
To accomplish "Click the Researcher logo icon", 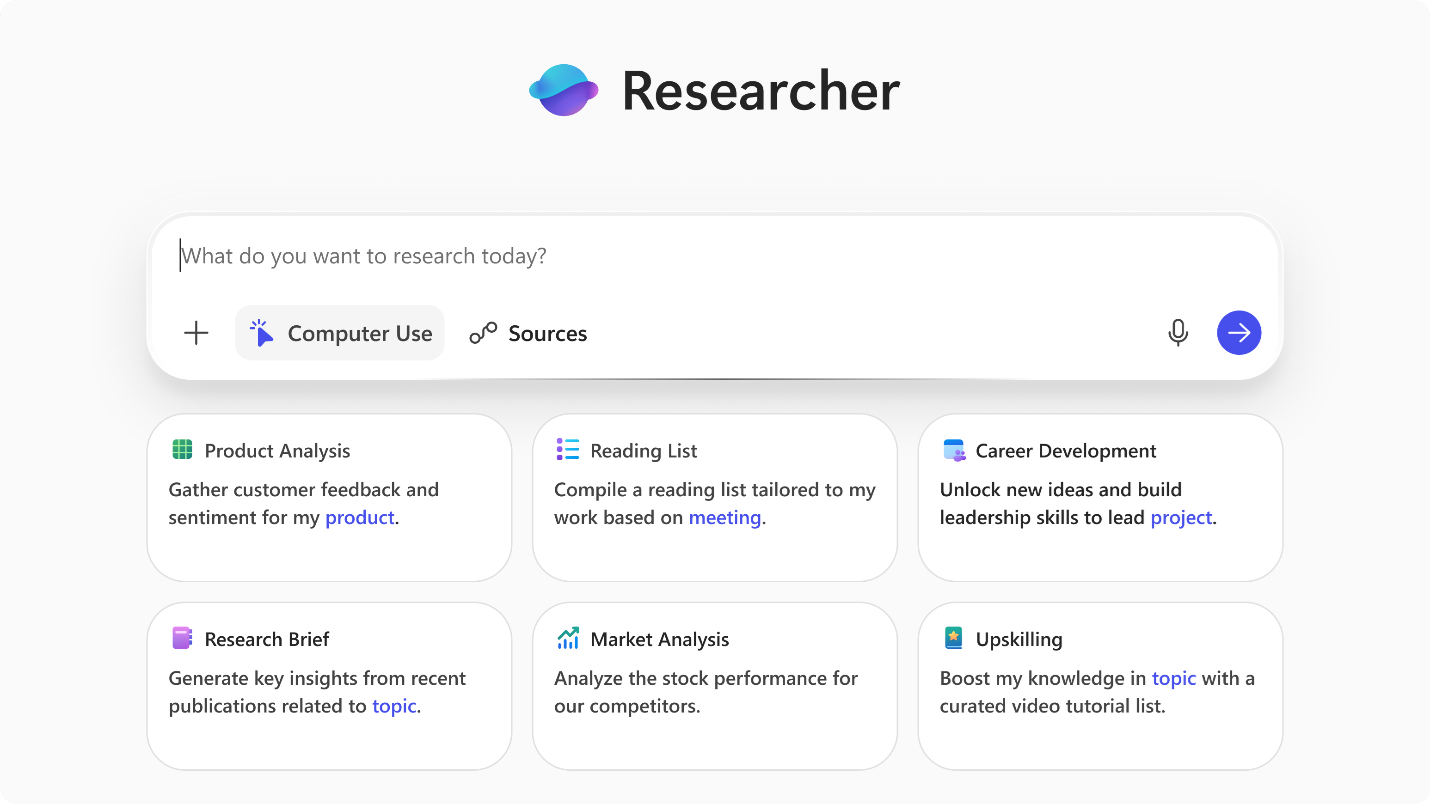I will coord(563,90).
